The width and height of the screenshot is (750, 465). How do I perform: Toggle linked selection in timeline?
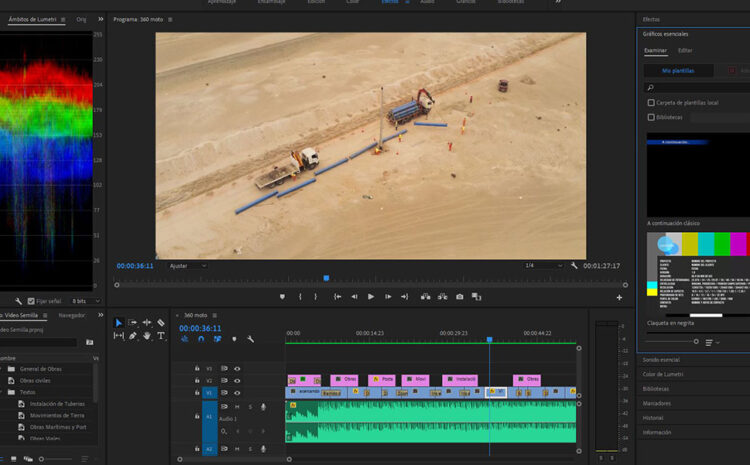[x=218, y=339]
